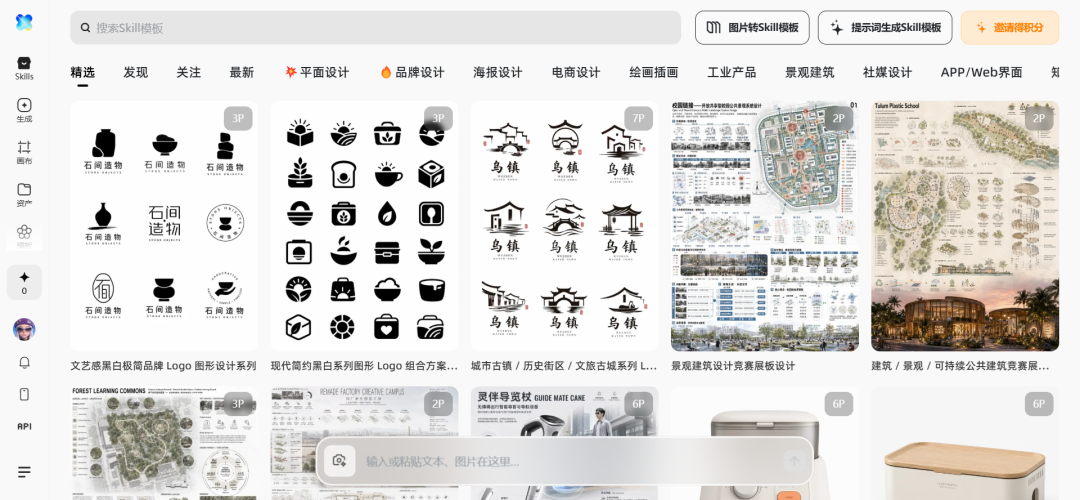The width and height of the screenshot is (1080, 500).
Task: Open the APP/Web界面 category tab
Action: pos(982,72)
